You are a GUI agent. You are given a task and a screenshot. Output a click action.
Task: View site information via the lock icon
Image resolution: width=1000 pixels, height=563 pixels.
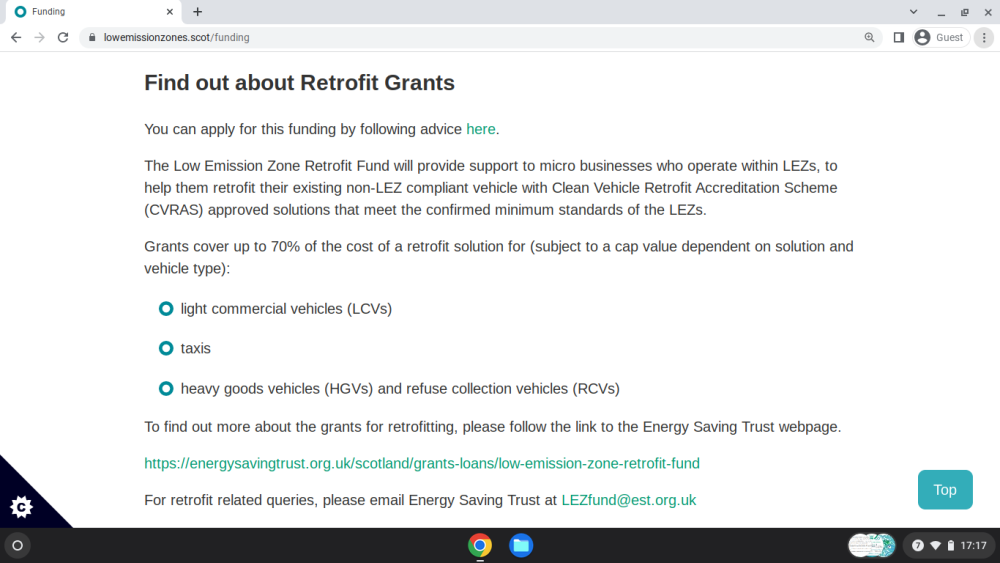(x=92, y=38)
